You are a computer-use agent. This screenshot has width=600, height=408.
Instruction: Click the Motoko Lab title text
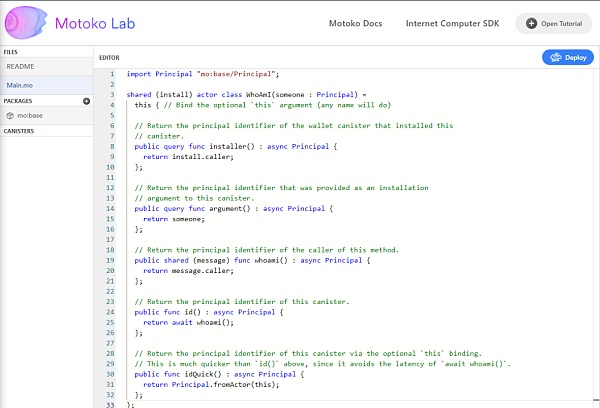coord(95,23)
